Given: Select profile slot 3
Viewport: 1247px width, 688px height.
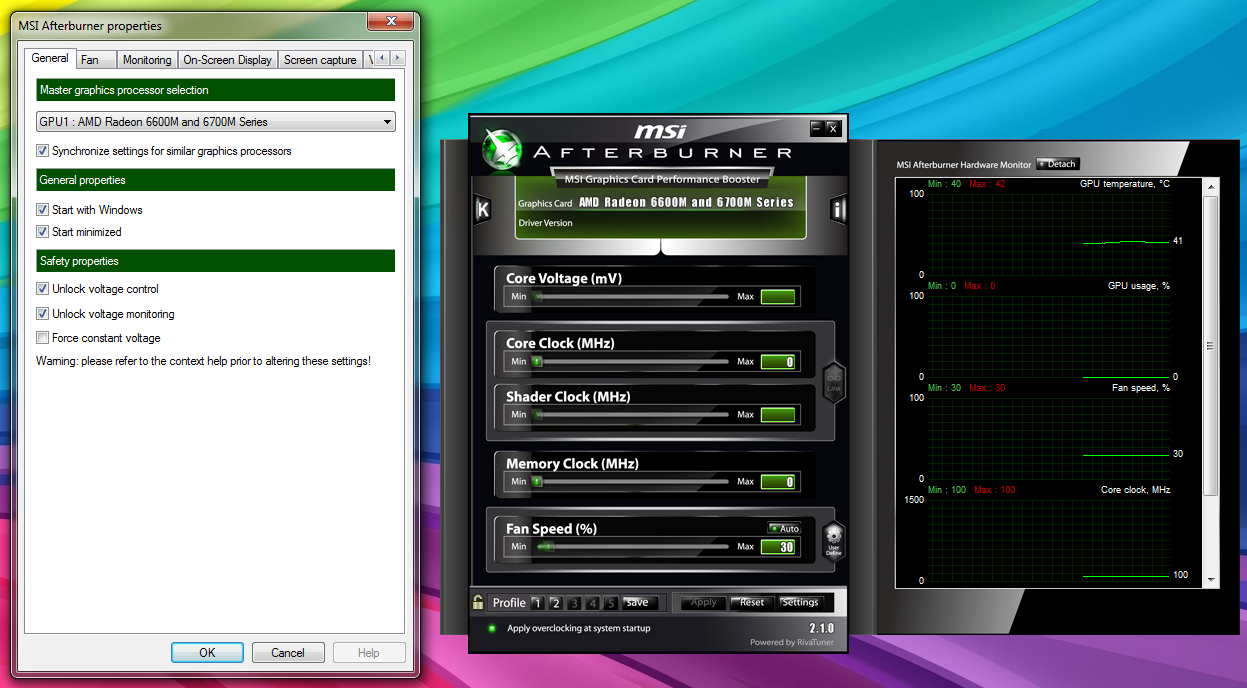Looking at the screenshot, I should point(574,603).
